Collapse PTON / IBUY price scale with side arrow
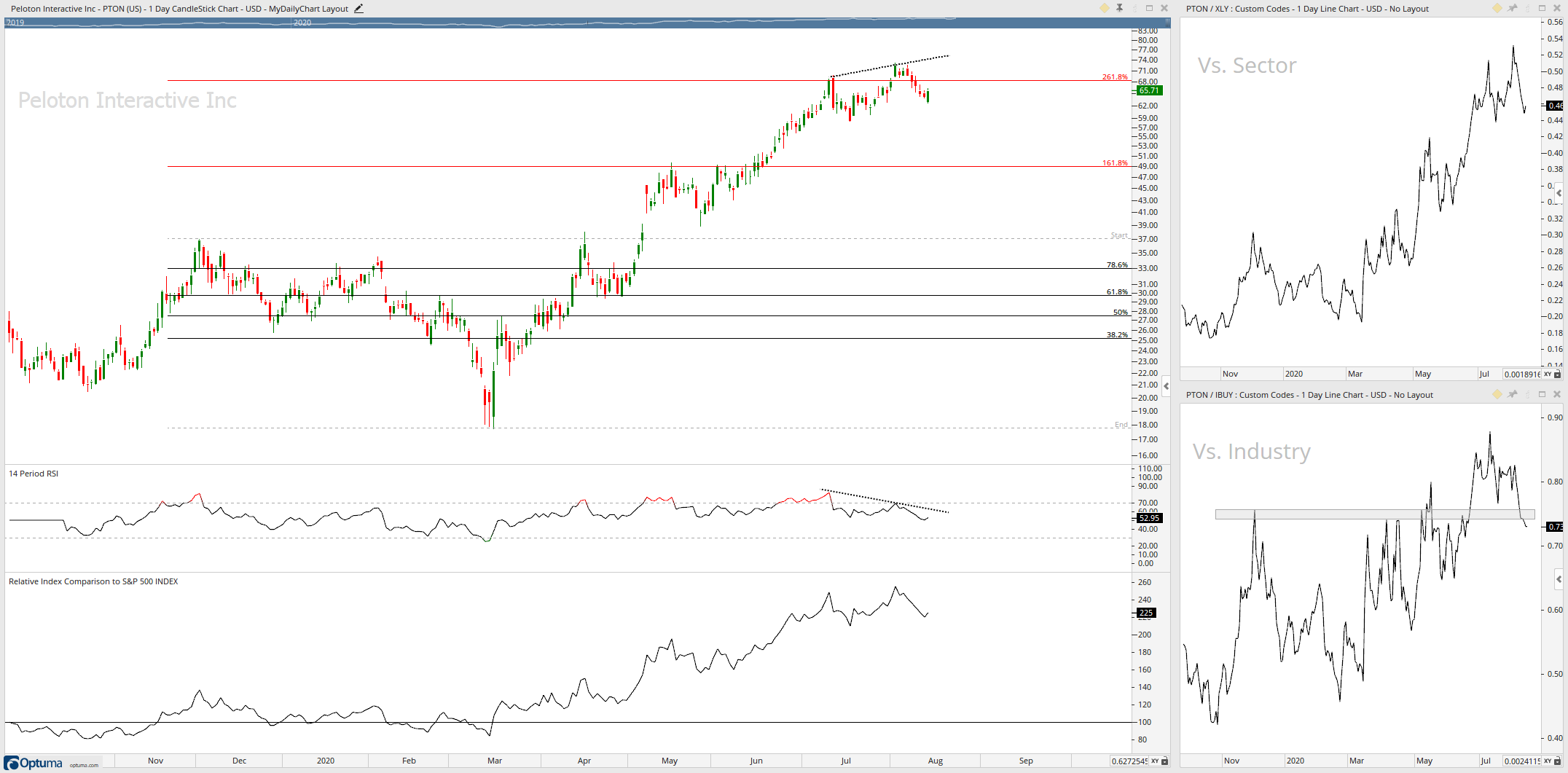 [1559, 580]
